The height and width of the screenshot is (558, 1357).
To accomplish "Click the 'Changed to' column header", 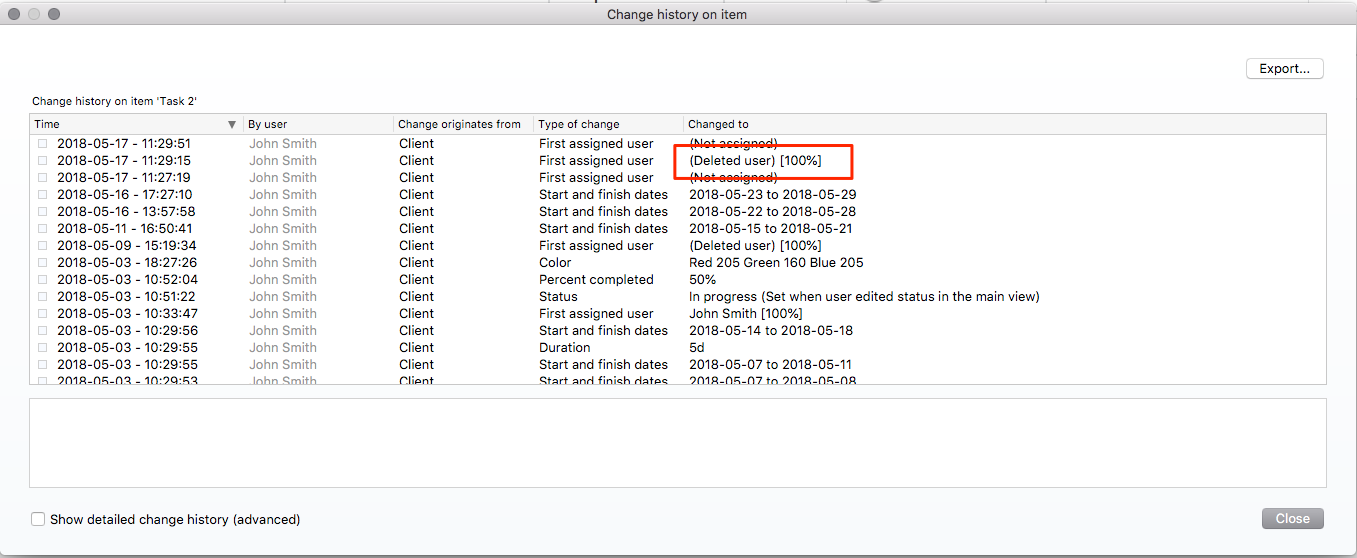I will coord(718,125).
